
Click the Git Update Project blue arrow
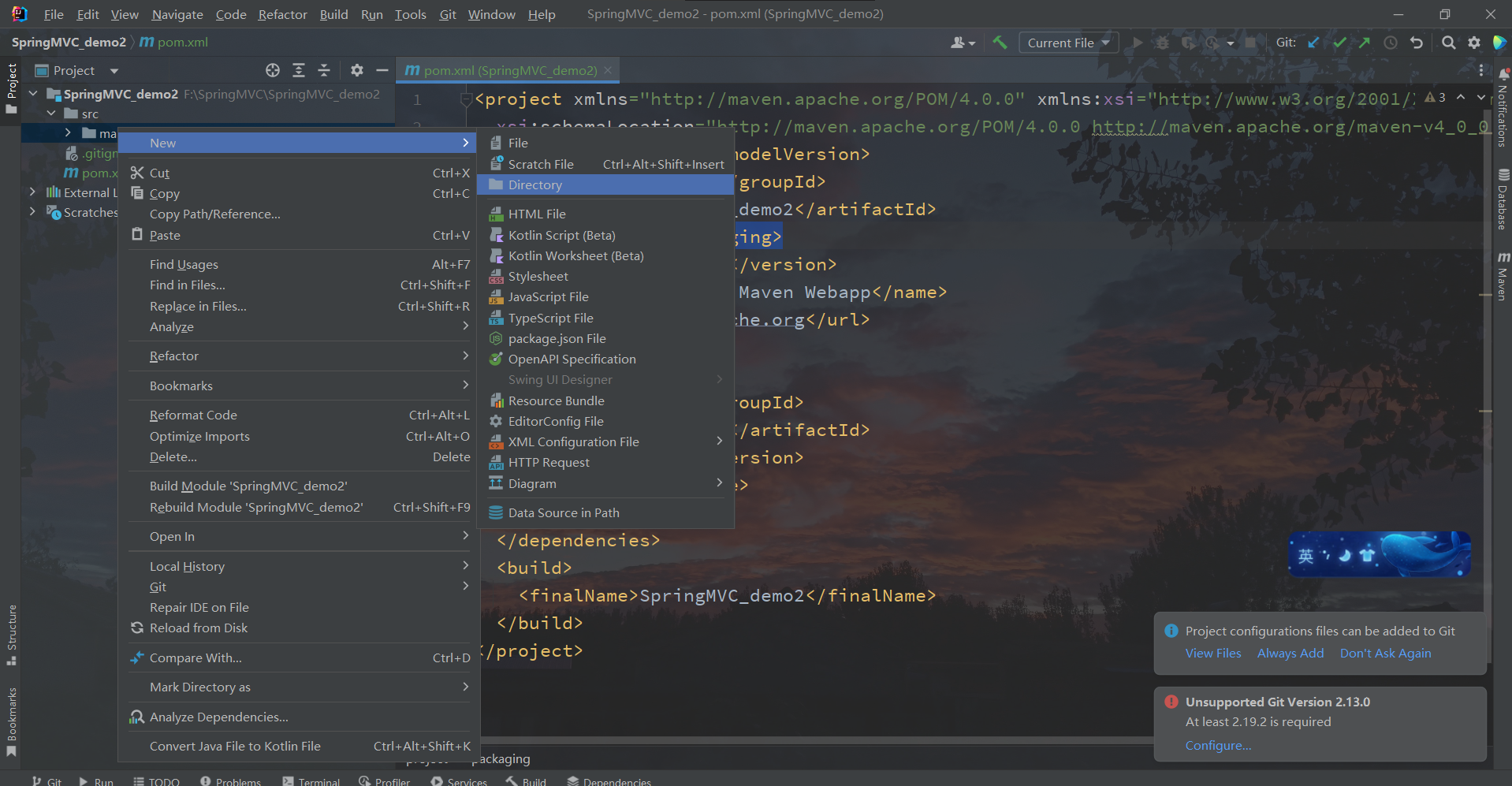[x=1313, y=43]
